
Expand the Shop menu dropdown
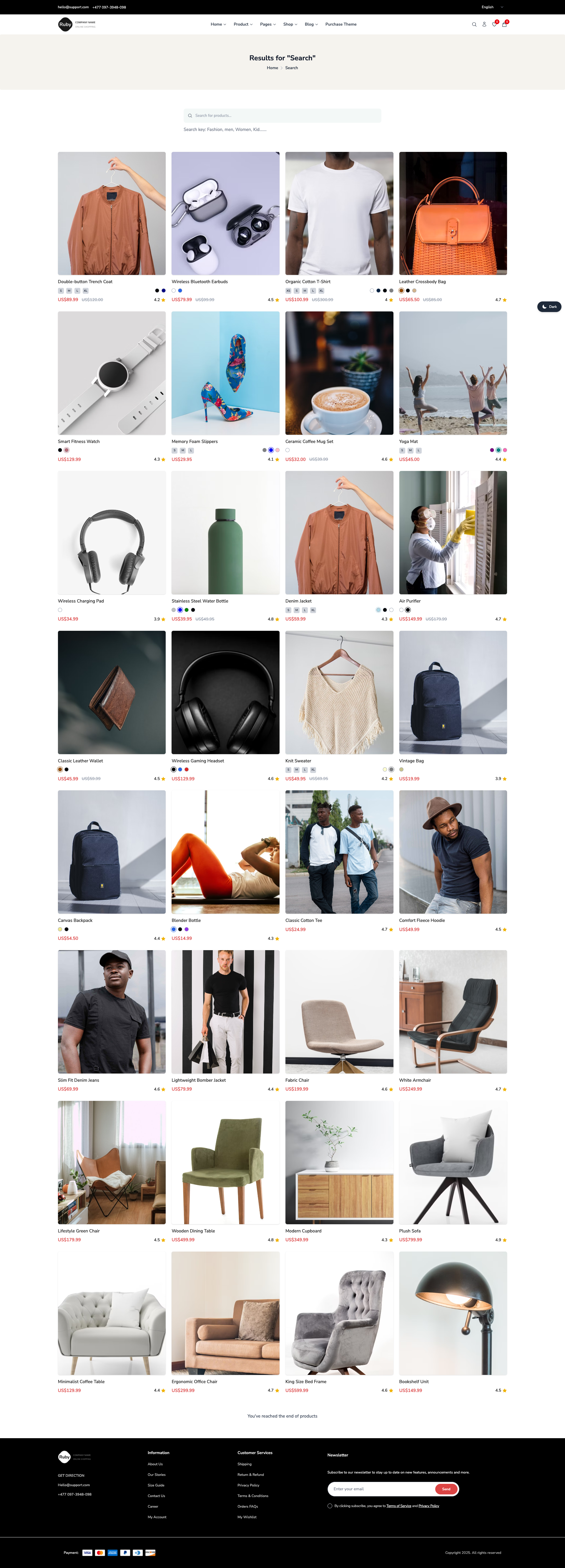pyautogui.click(x=290, y=24)
